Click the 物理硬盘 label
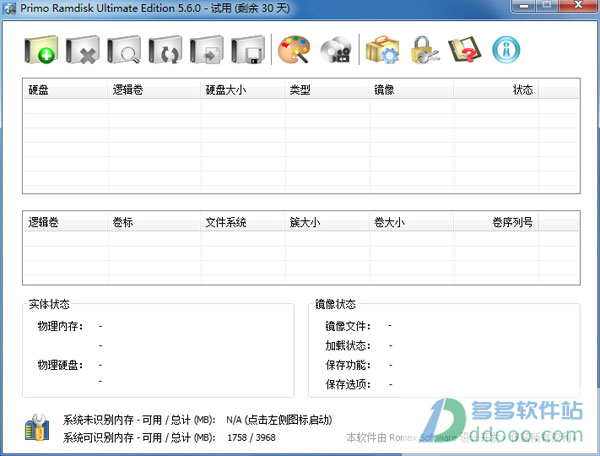Screen dimensions: 600x456 tap(60, 365)
